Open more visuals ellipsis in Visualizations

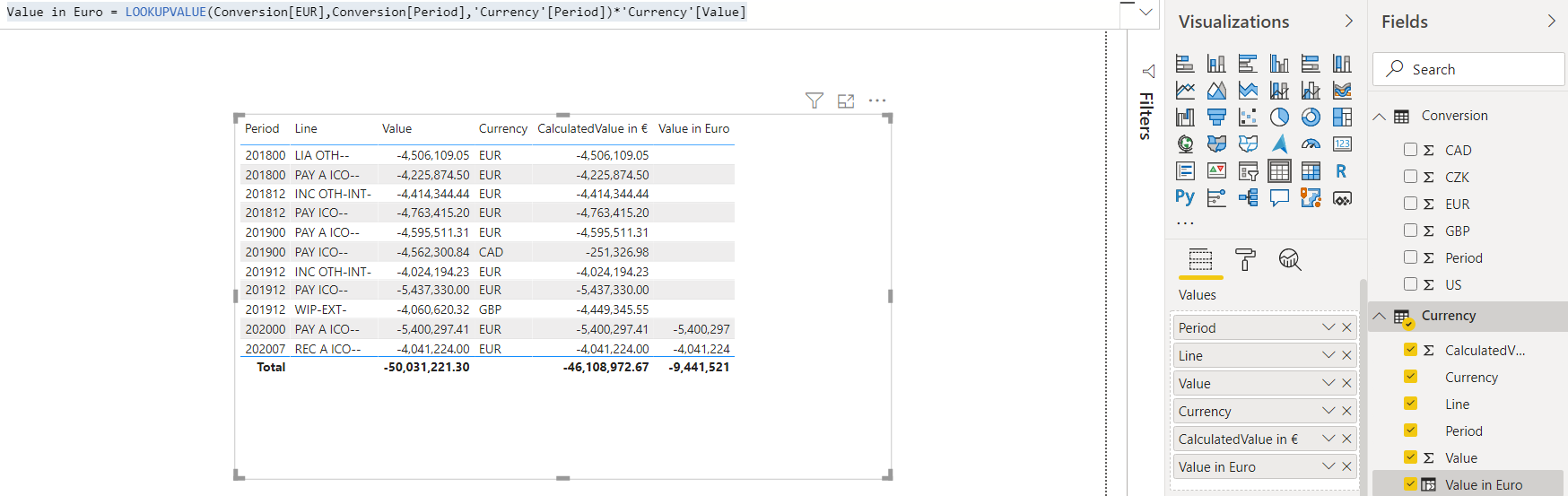(x=1185, y=222)
